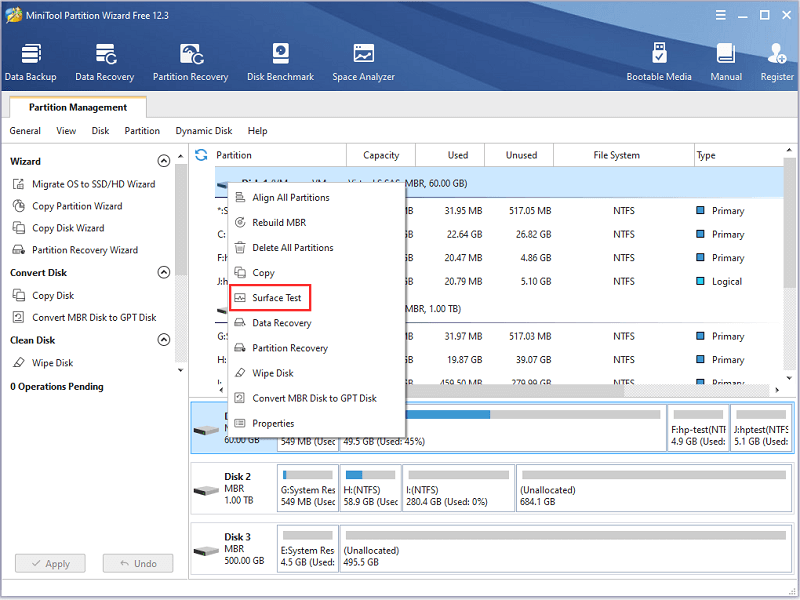This screenshot has width=800, height=600.
Task: Select Copy in the context menu
Action: point(316,272)
